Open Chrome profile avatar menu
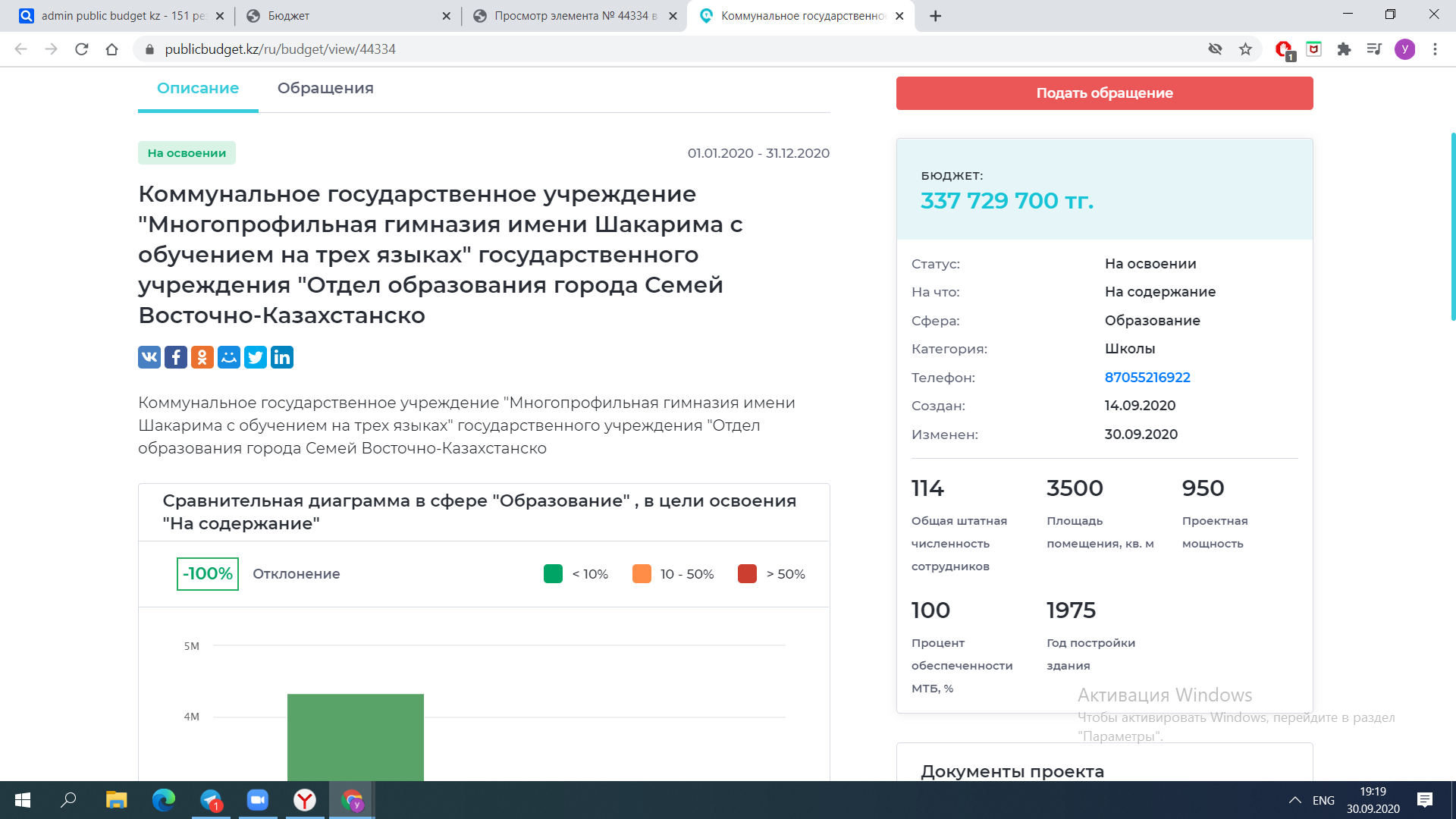Image resolution: width=1456 pixels, height=819 pixels. click(x=1404, y=49)
